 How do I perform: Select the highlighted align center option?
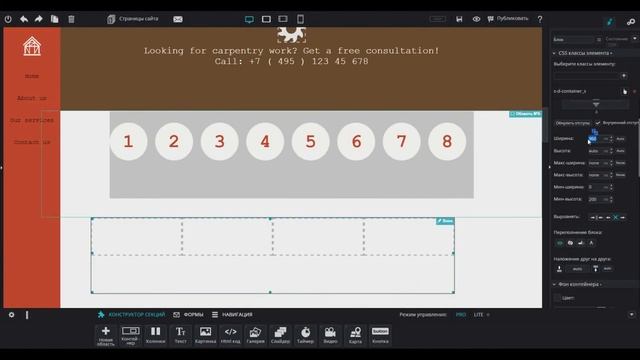(x=615, y=218)
